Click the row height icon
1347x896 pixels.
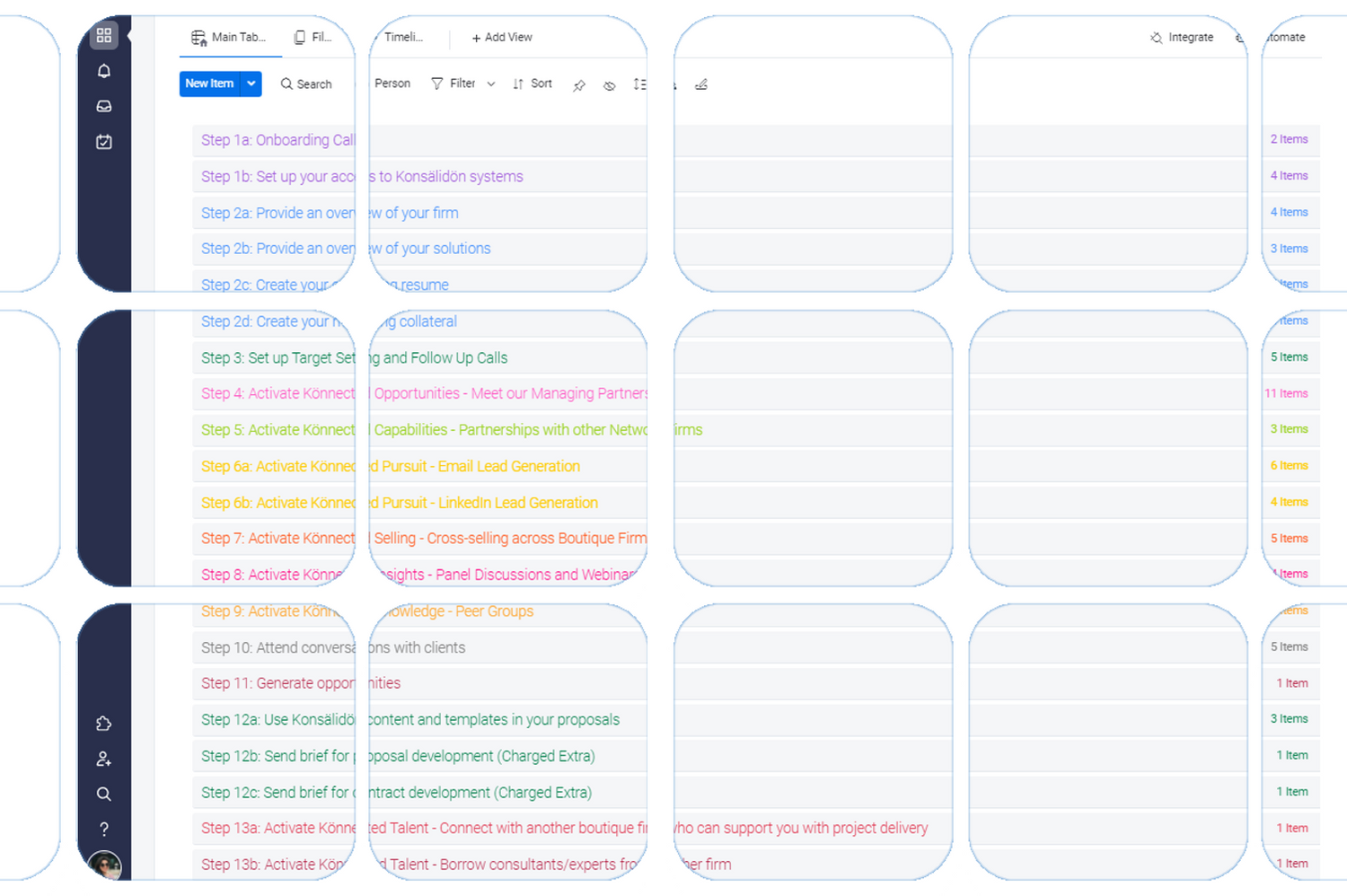point(639,84)
